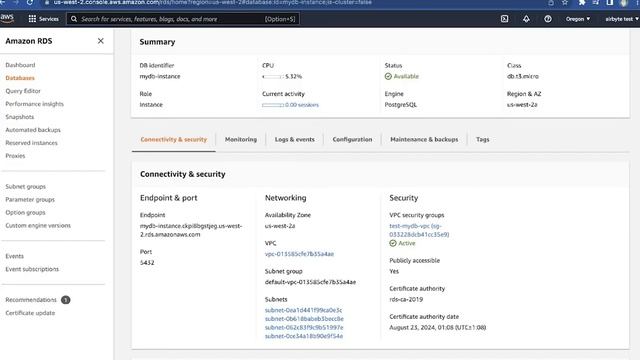The height and width of the screenshot is (360, 640).
Task: Open Option groups in sidebar
Action: pyautogui.click(x=25, y=213)
